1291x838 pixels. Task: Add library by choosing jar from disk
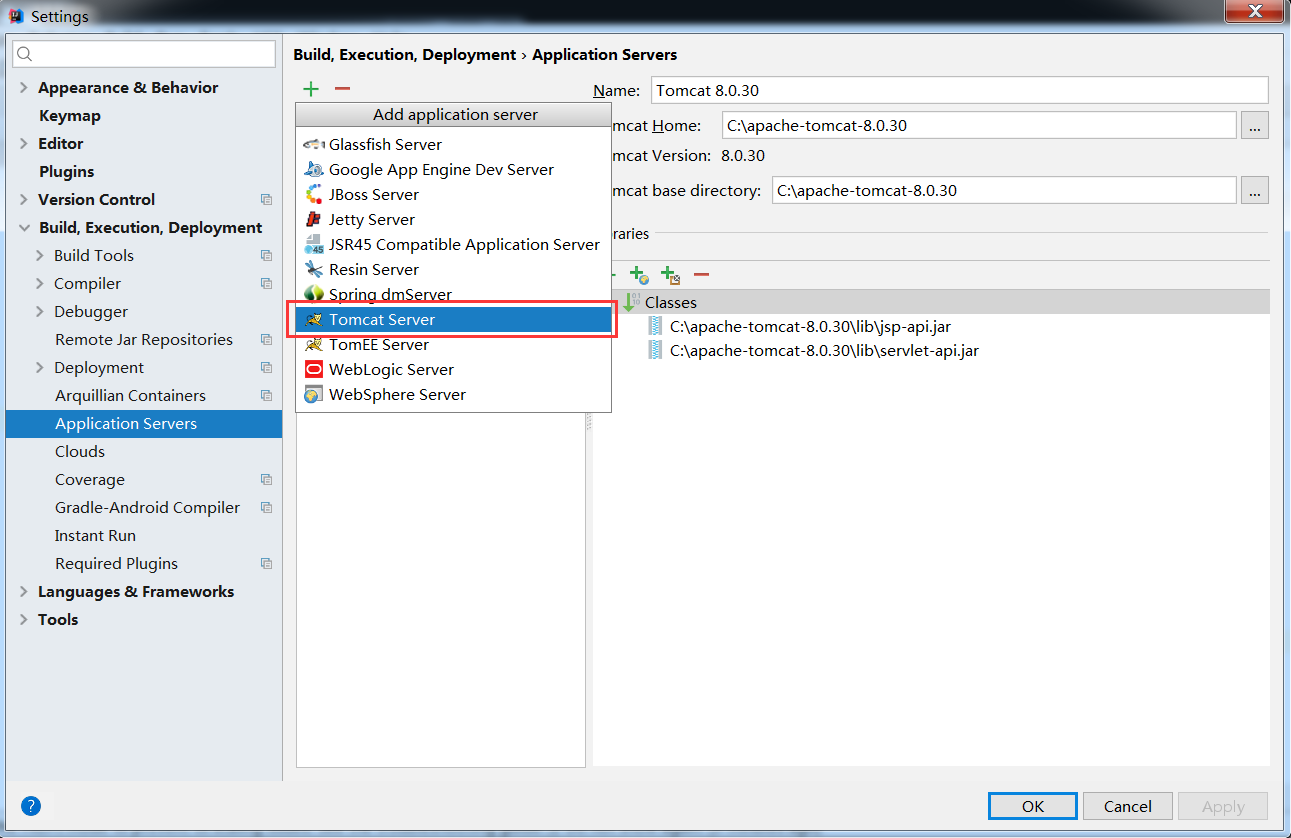coord(668,275)
